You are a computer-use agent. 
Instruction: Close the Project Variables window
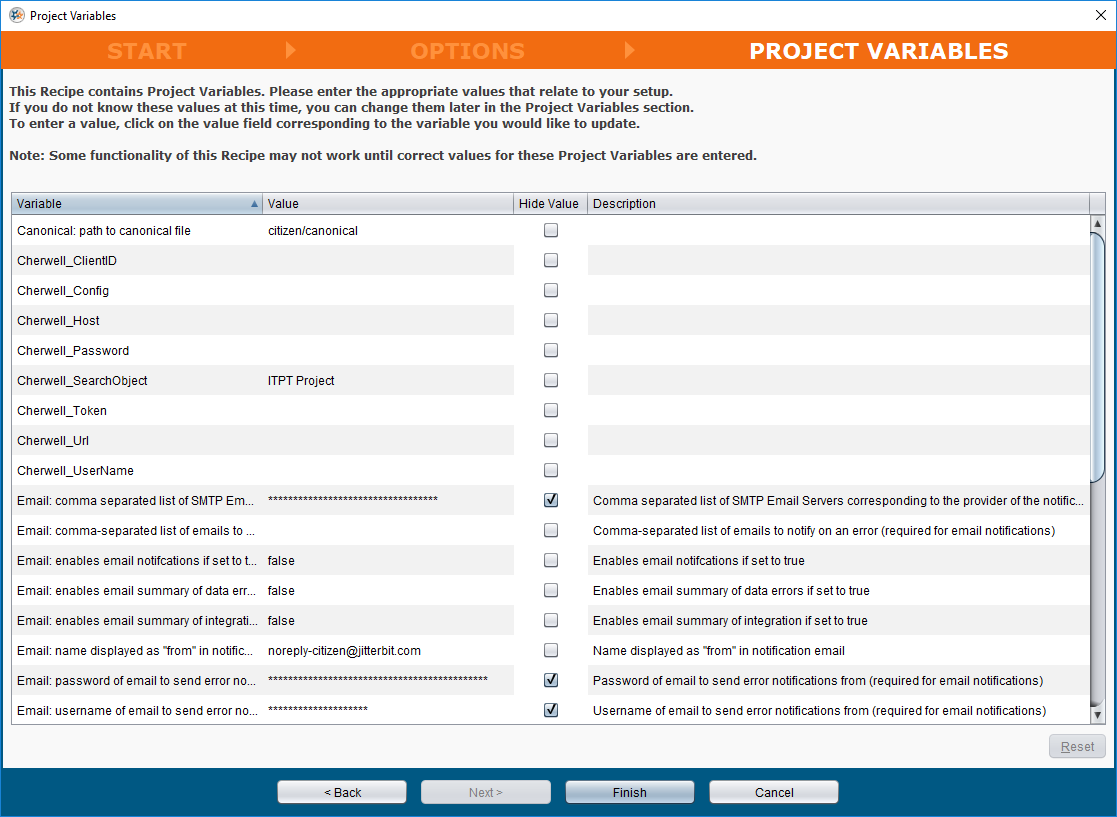click(1100, 15)
